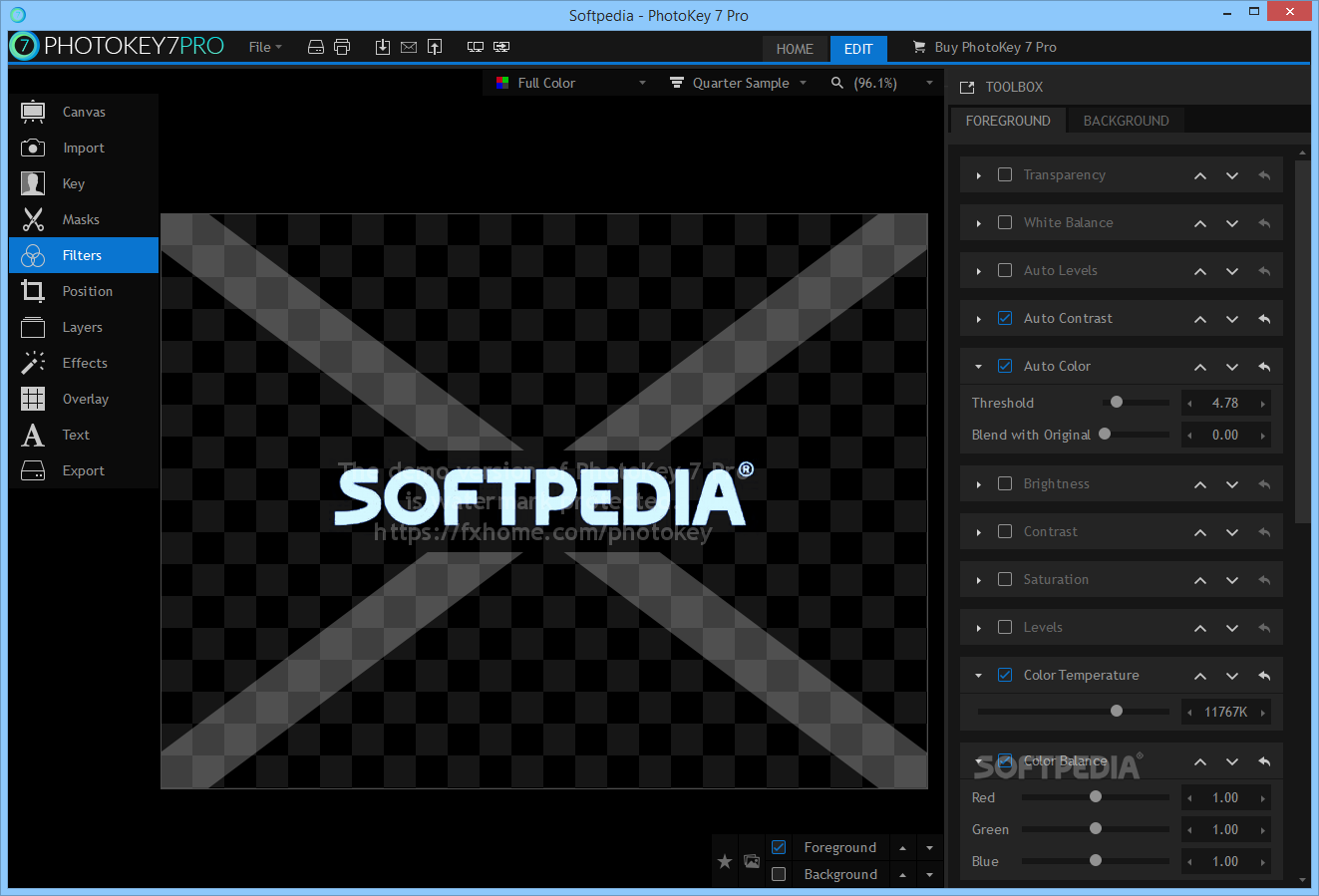This screenshot has width=1319, height=896.
Task: Increase the Color Temperature value arrow
Action: [x=1263, y=713]
